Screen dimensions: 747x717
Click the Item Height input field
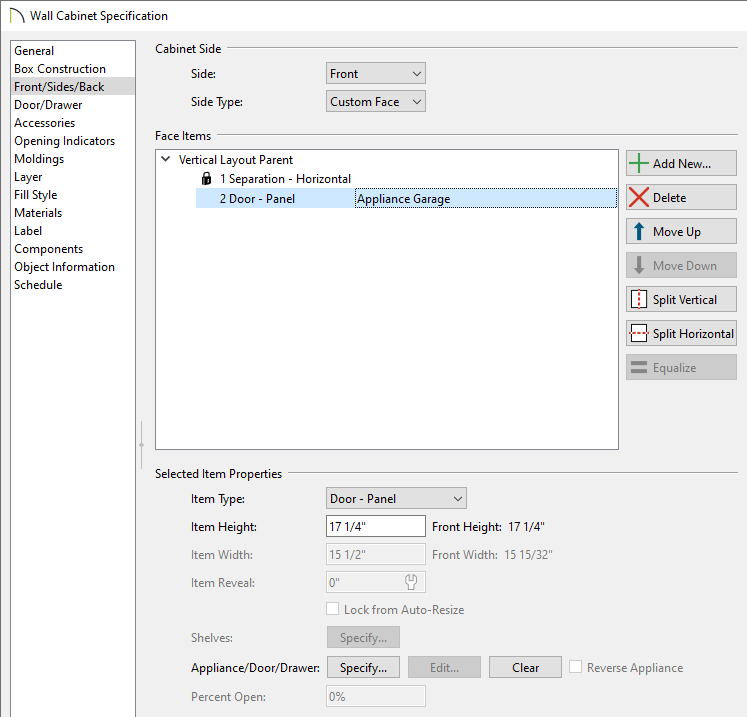click(375, 526)
